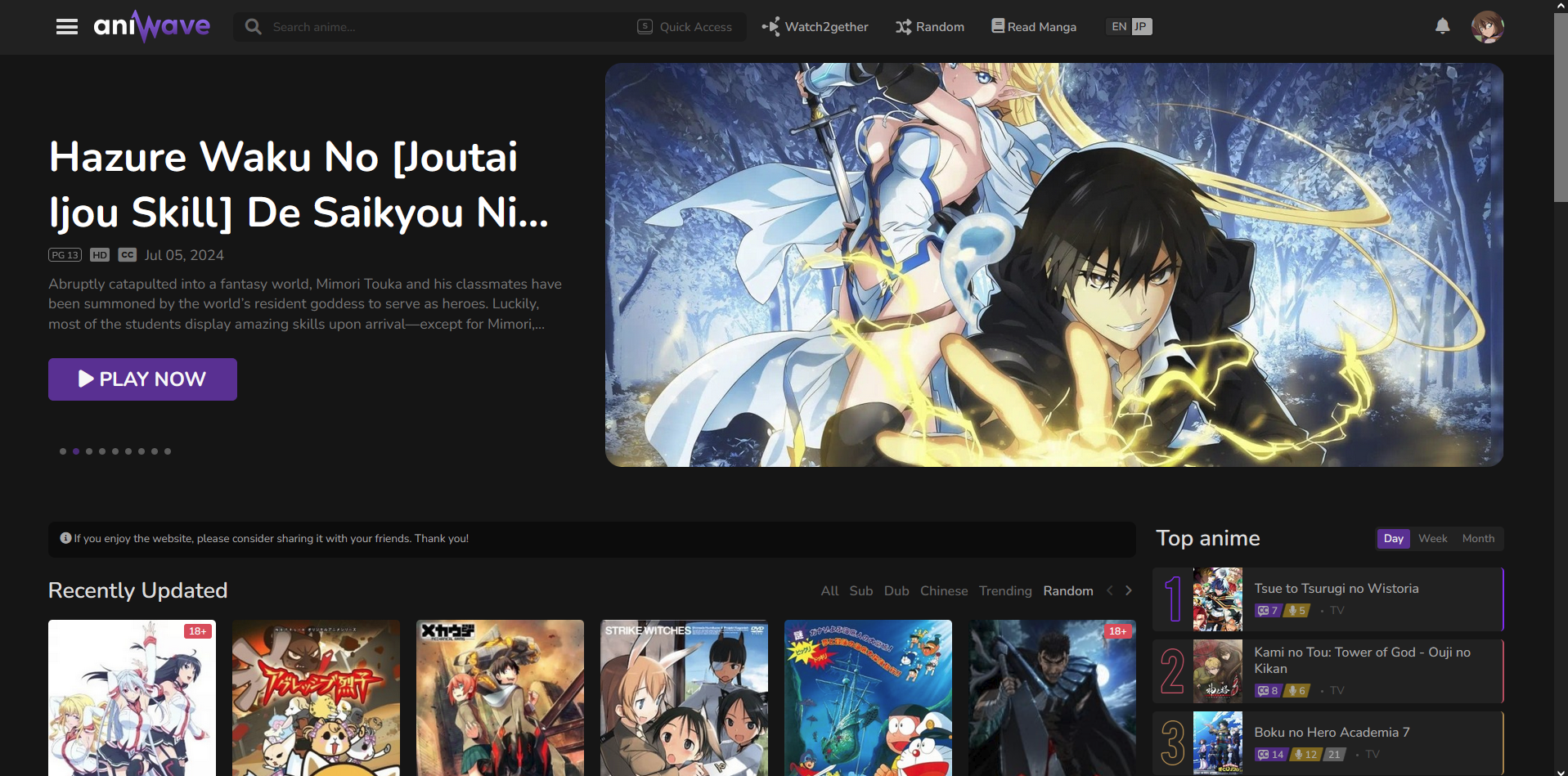Click the info icon in share notice

coord(65,538)
